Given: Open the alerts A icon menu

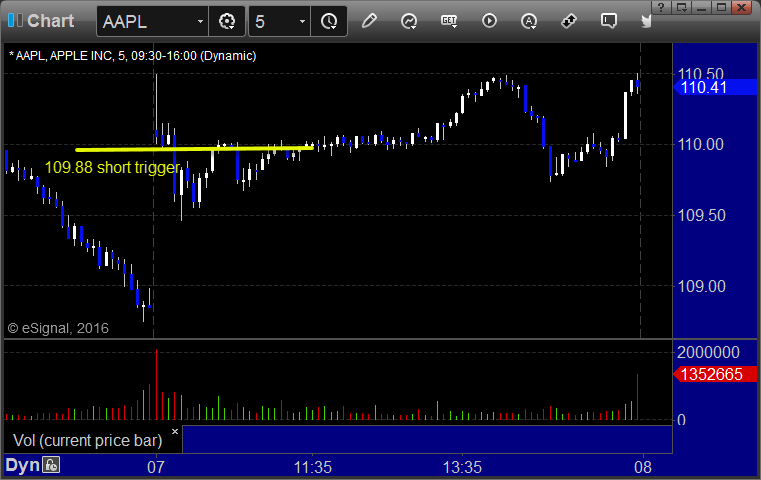Looking at the screenshot, I should [529, 21].
